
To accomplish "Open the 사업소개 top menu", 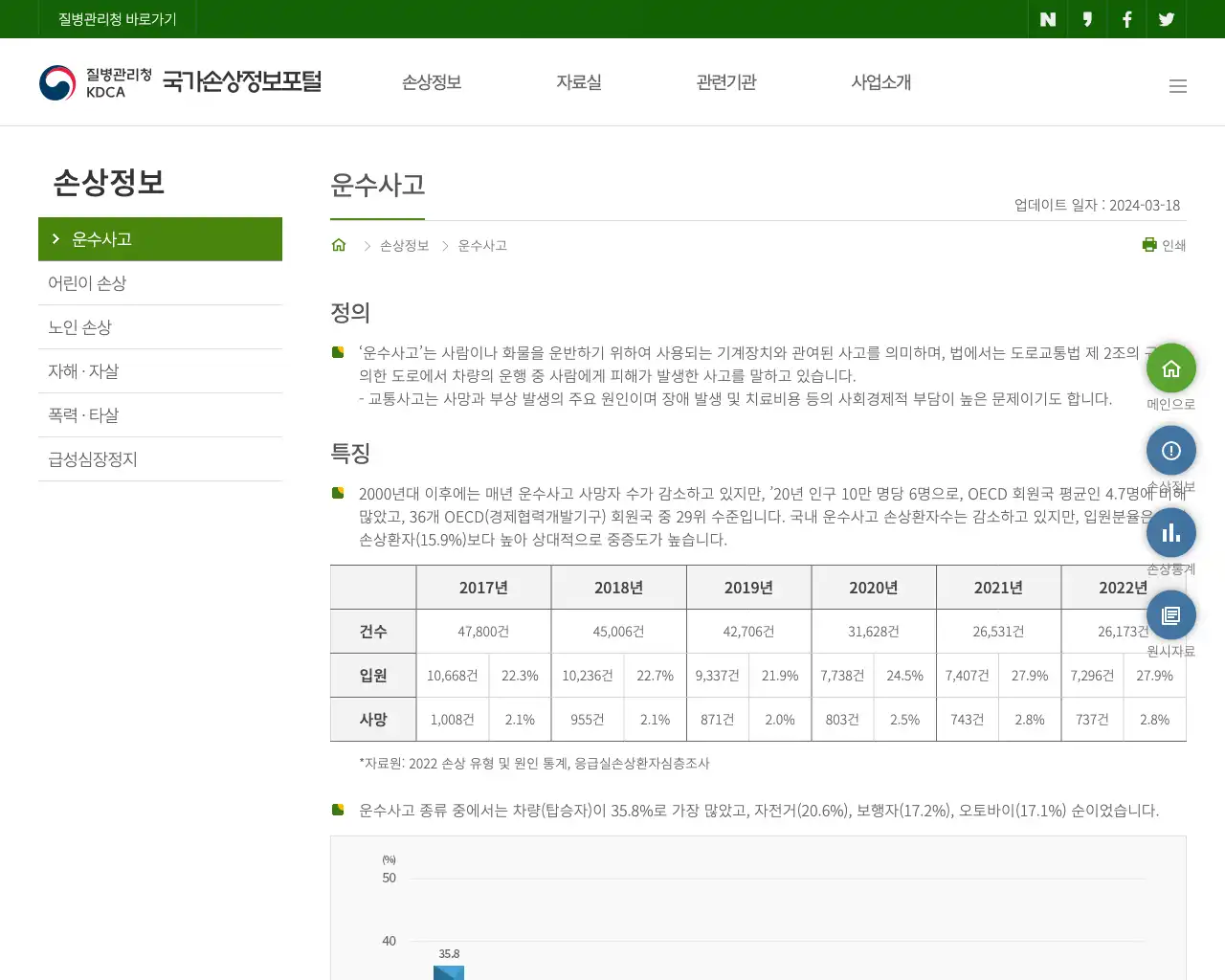I will (x=881, y=82).
